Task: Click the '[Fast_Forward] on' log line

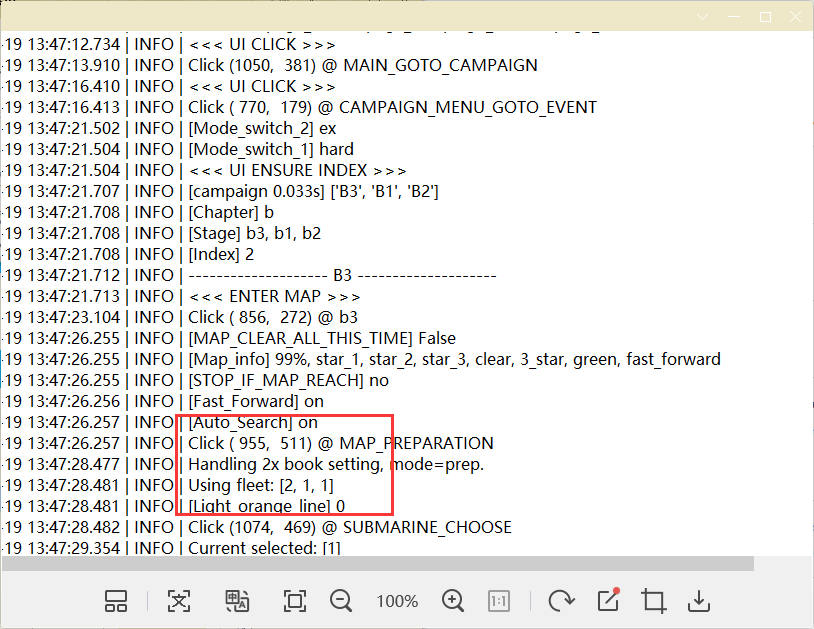Action: (255, 401)
